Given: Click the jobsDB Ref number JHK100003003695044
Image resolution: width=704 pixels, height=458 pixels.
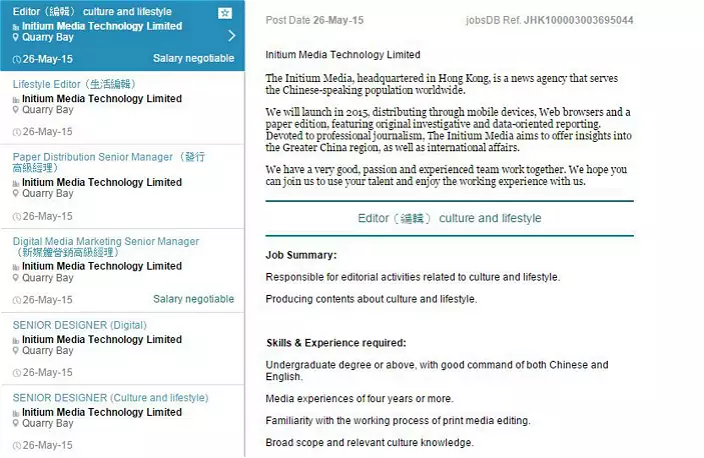Looking at the screenshot, I should [578, 20].
